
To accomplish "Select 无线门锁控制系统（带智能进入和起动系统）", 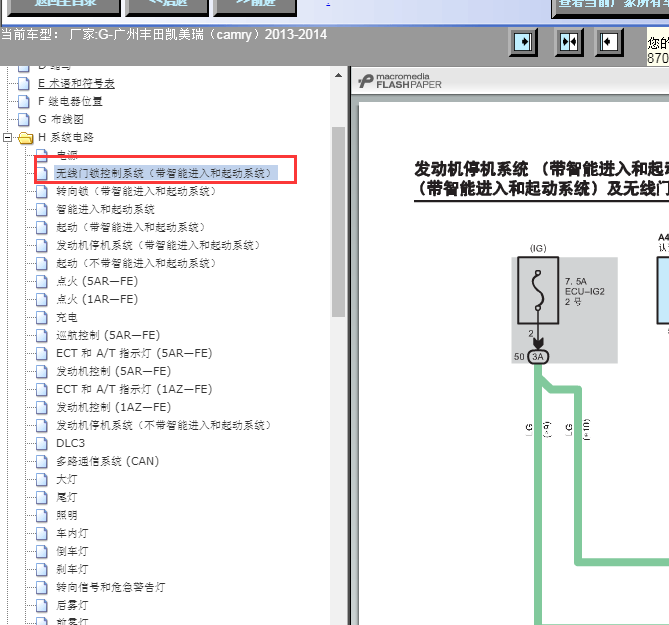I will coord(166,173).
